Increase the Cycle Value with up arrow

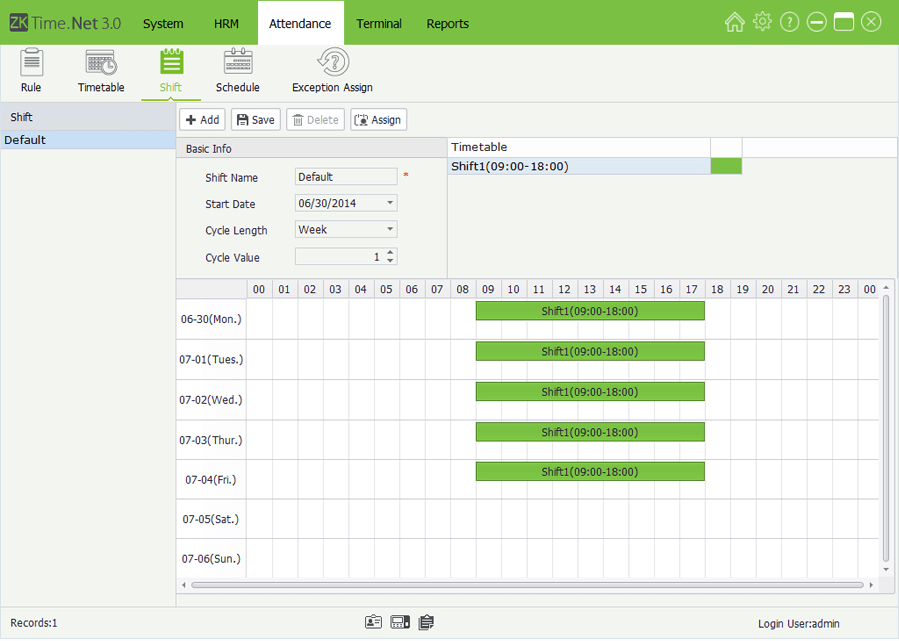click(x=390, y=252)
